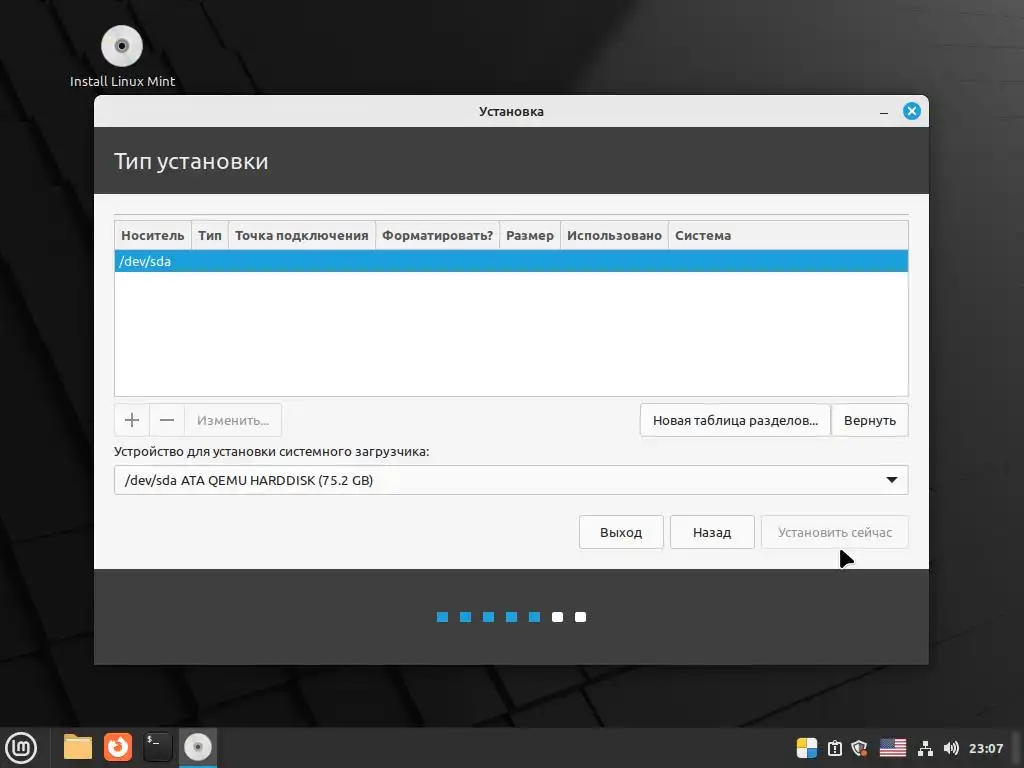The width and height of the screenshot is (1024, 768).
Task: Launch Firefox from the taskbar
Action: coord(118,747)
